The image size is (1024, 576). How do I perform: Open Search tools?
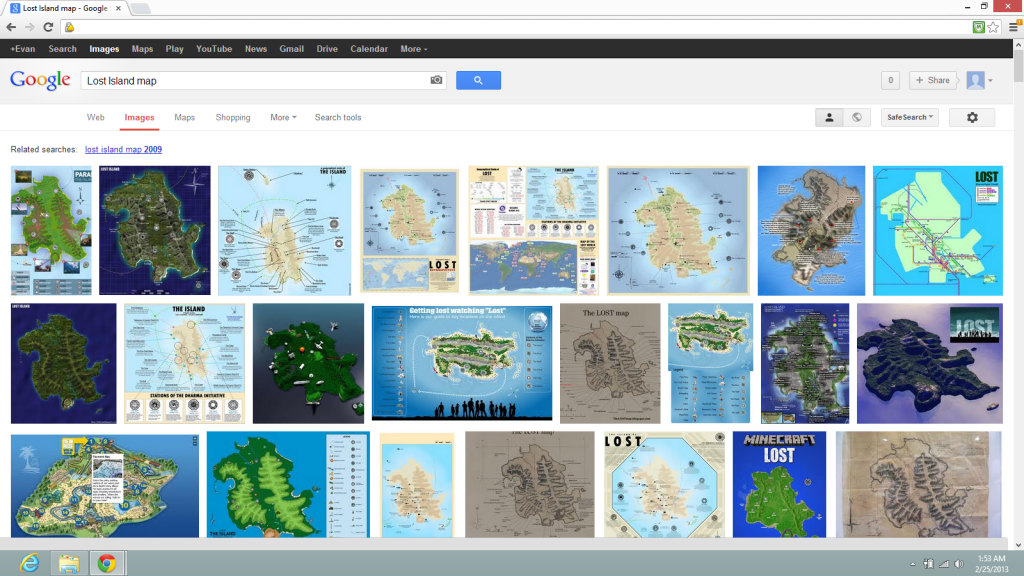[338, 118]
